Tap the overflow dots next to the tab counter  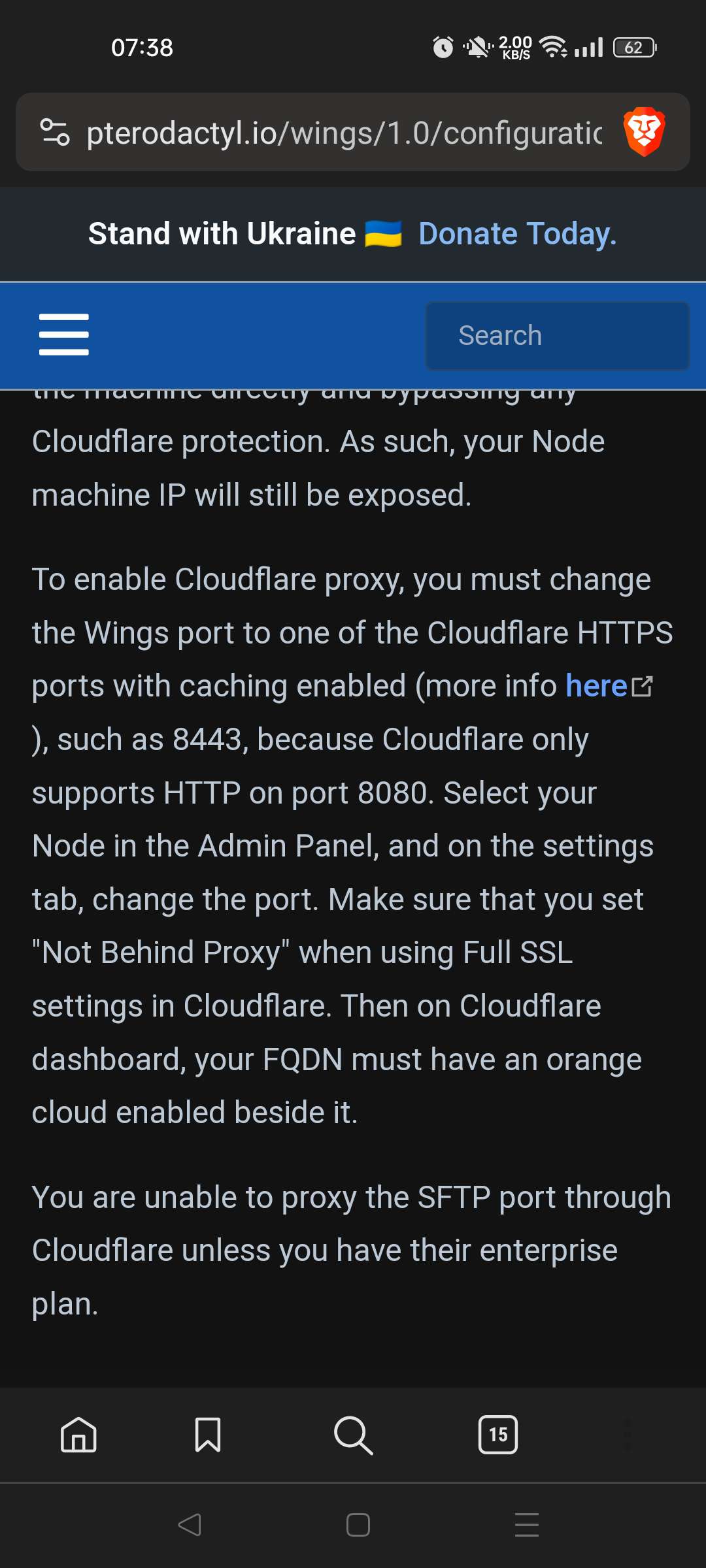629,1435
